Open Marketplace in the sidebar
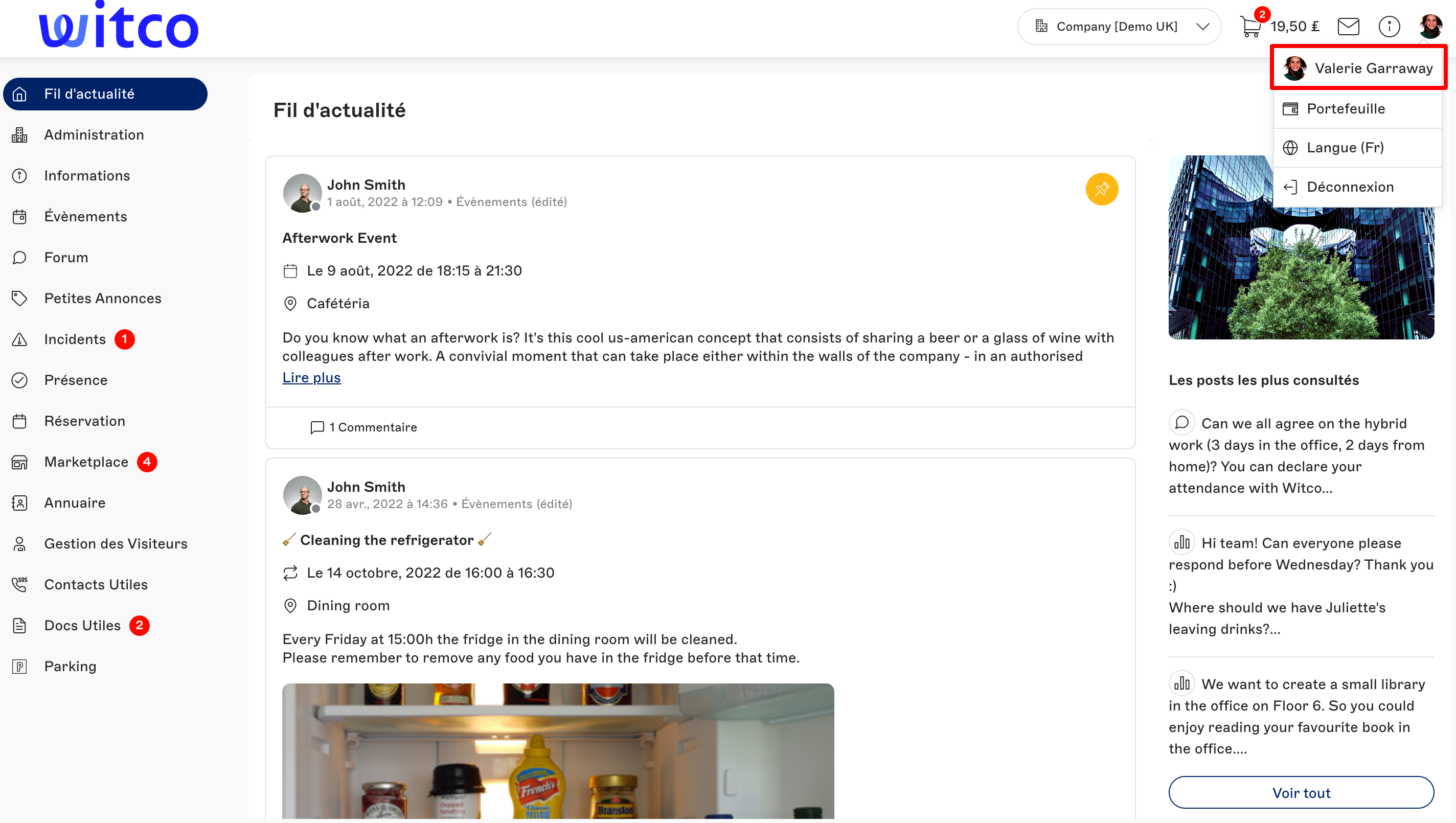This screenshot has height=823, width=1456. [85, 462]
